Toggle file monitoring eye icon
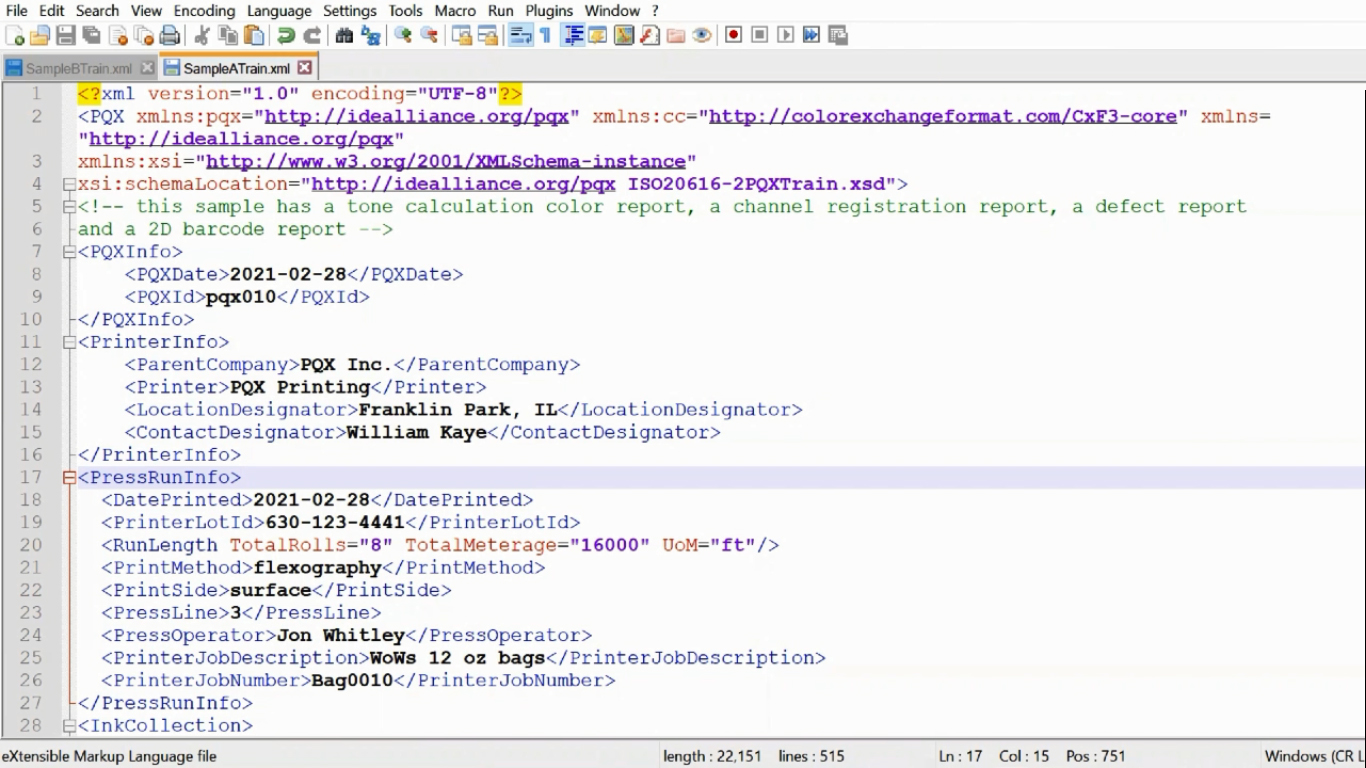The image size is (1366, 768). [702, 35]
